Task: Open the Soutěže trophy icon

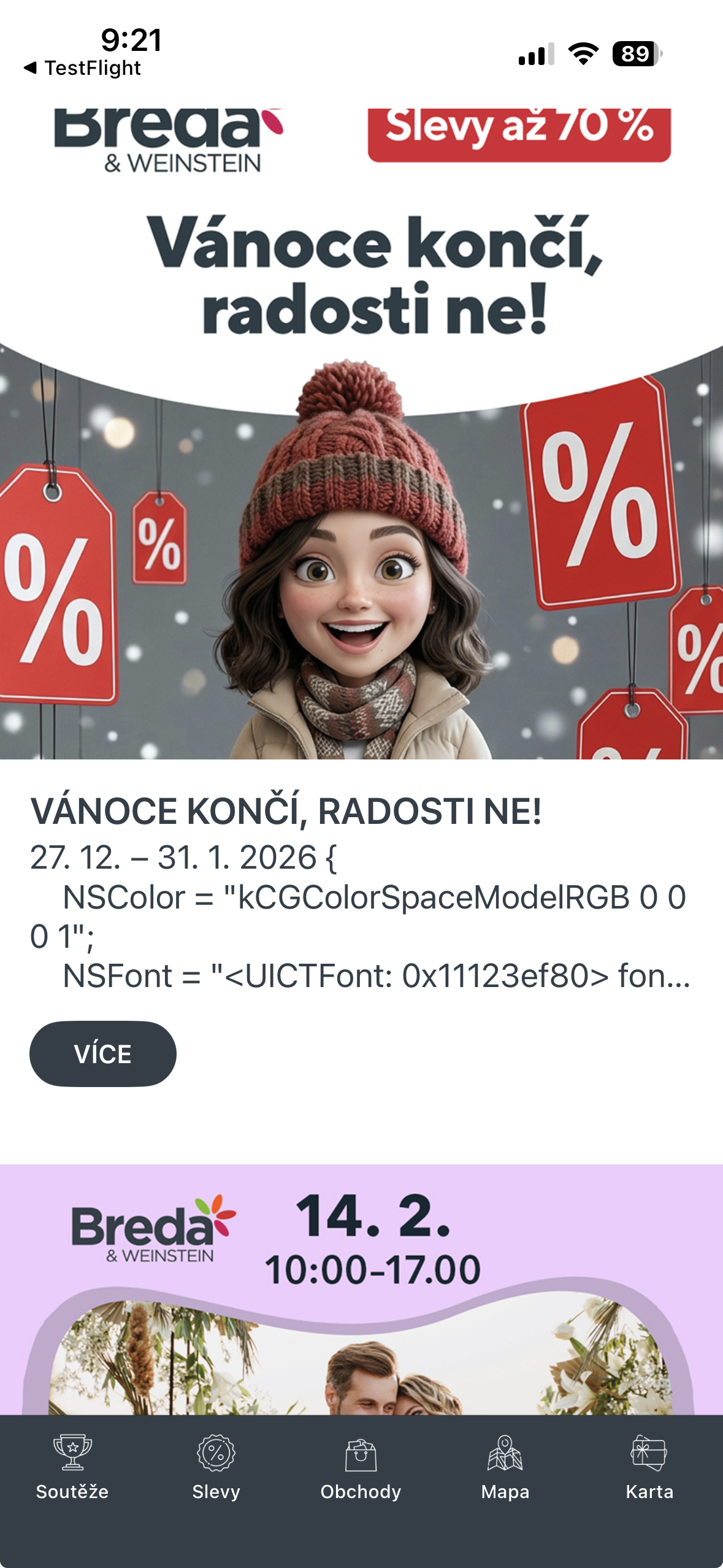Action: pos(72,1452)
